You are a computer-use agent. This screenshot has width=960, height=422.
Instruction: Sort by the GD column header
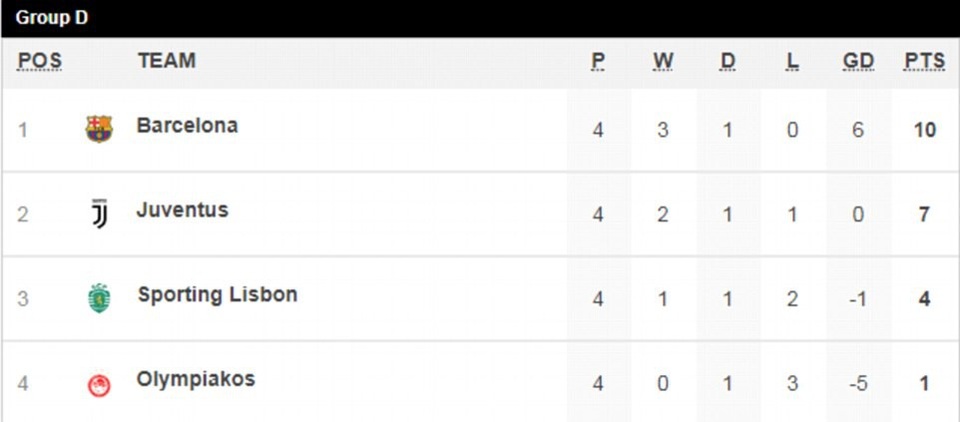(858, 61)
